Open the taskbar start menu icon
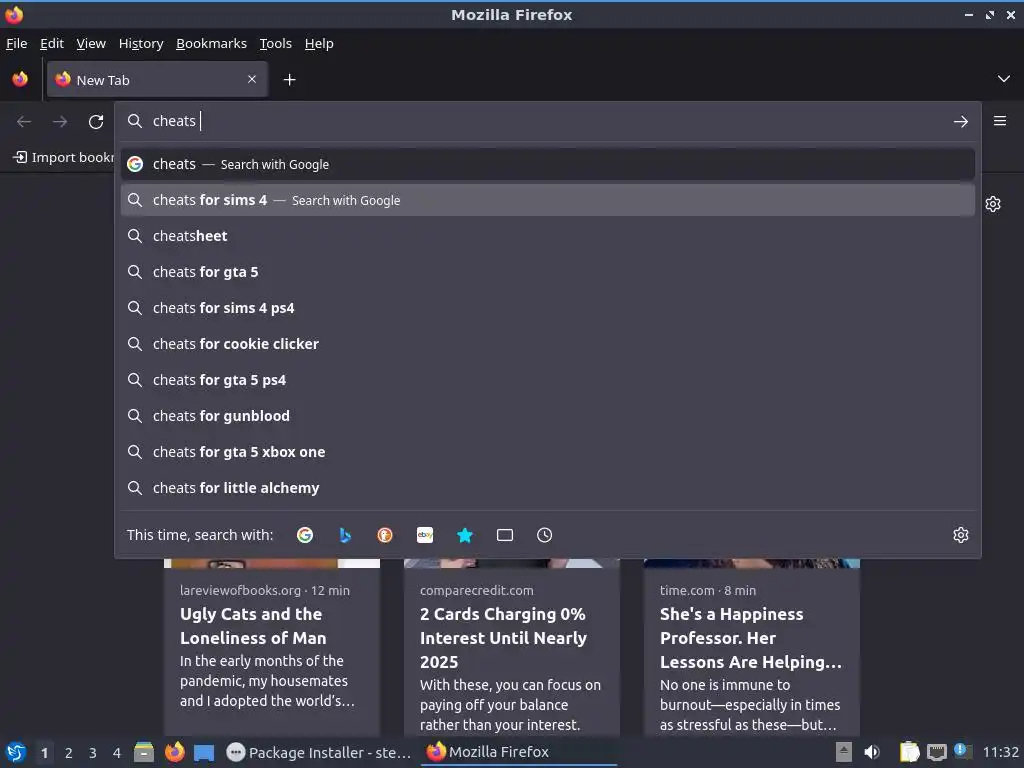This screenshot has height=768, width=1024. (x=16, y=753)
